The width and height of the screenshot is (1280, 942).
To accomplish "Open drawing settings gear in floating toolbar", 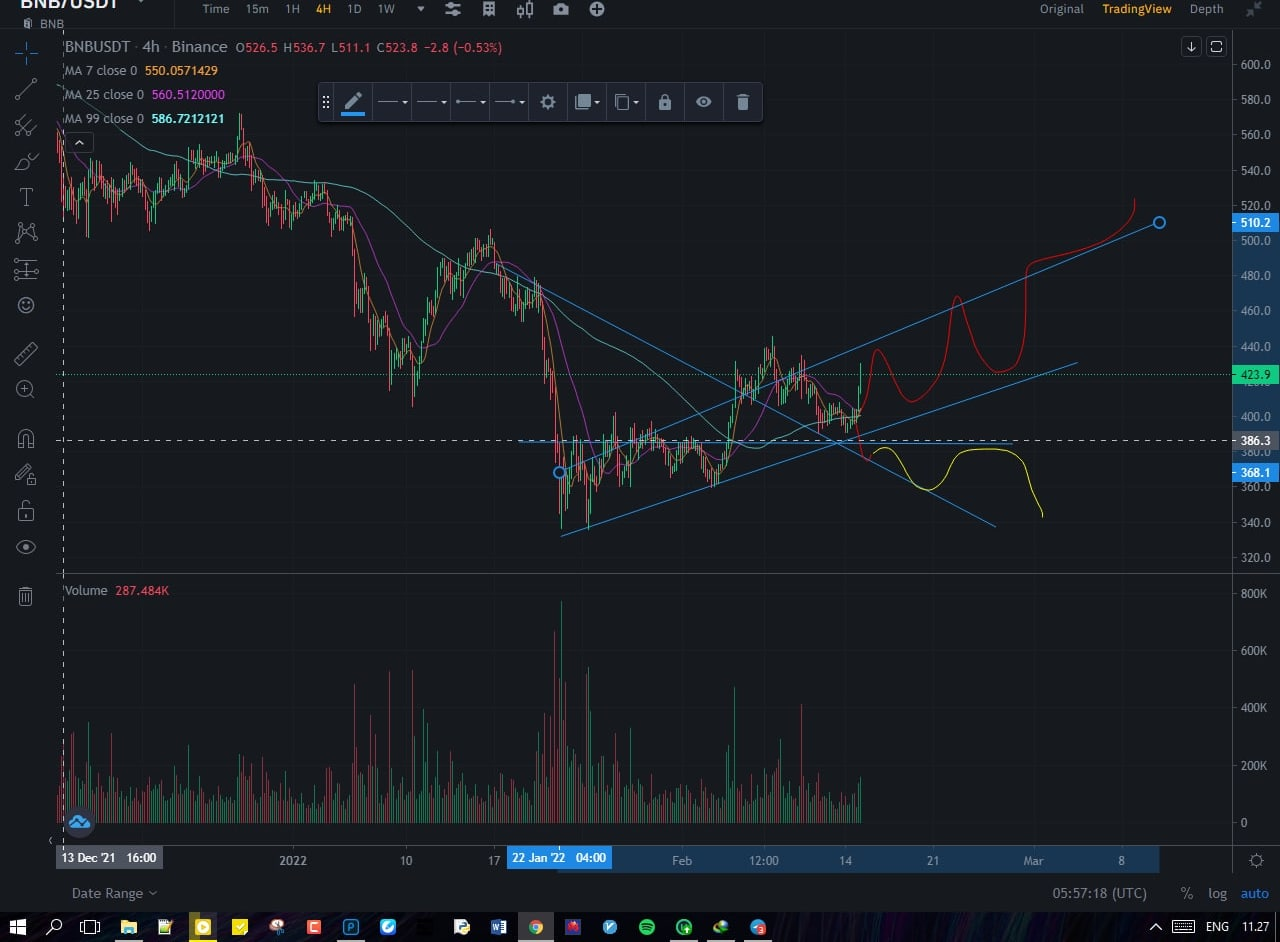I will coord(548,102).
